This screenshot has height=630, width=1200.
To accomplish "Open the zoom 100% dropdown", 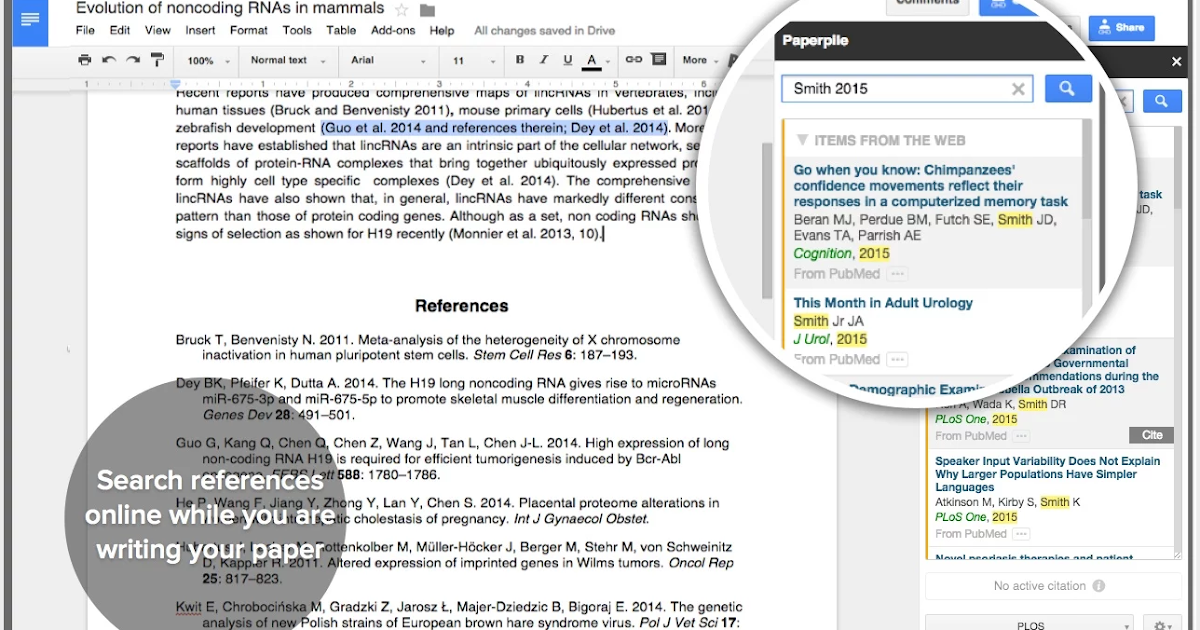I will [x=209, y=60].
